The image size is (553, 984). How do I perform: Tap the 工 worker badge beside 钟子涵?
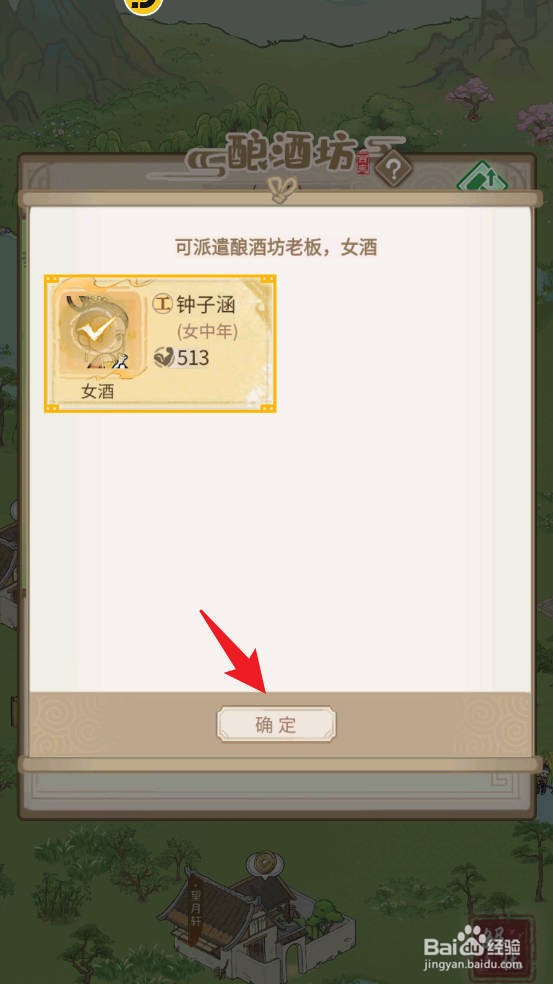[x=163, y=304]
